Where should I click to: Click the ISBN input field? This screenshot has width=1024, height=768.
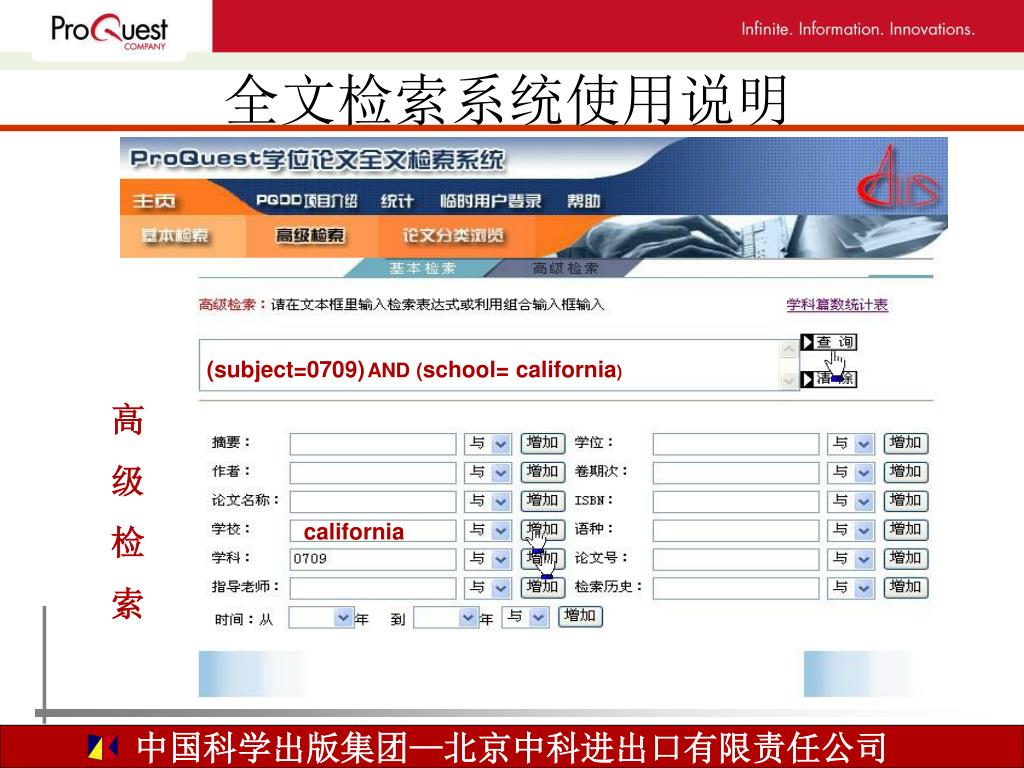tap(736, 502)
